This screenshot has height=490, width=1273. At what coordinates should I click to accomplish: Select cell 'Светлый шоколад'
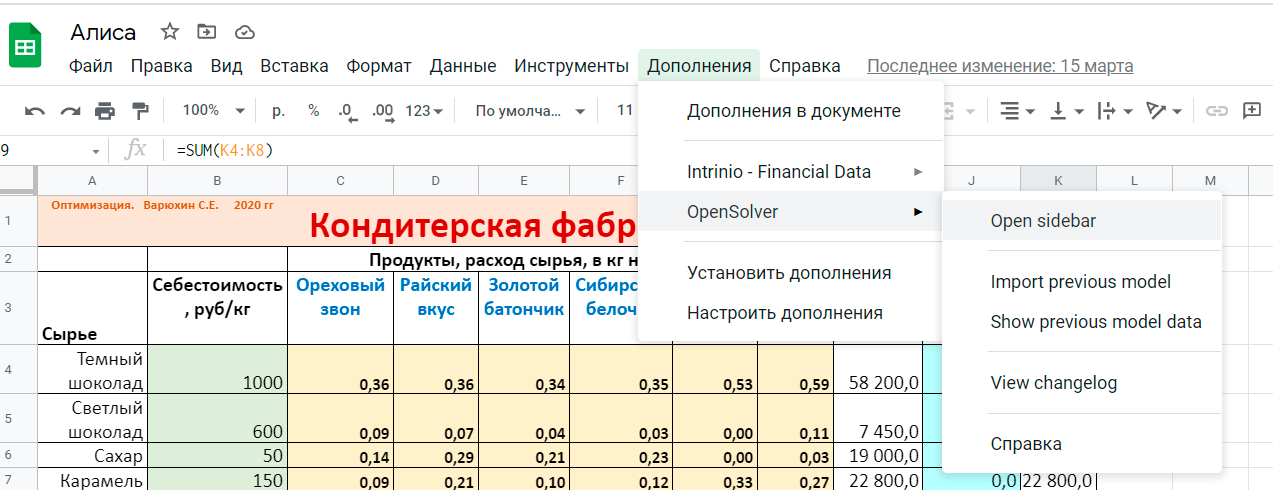click(92, 419)
